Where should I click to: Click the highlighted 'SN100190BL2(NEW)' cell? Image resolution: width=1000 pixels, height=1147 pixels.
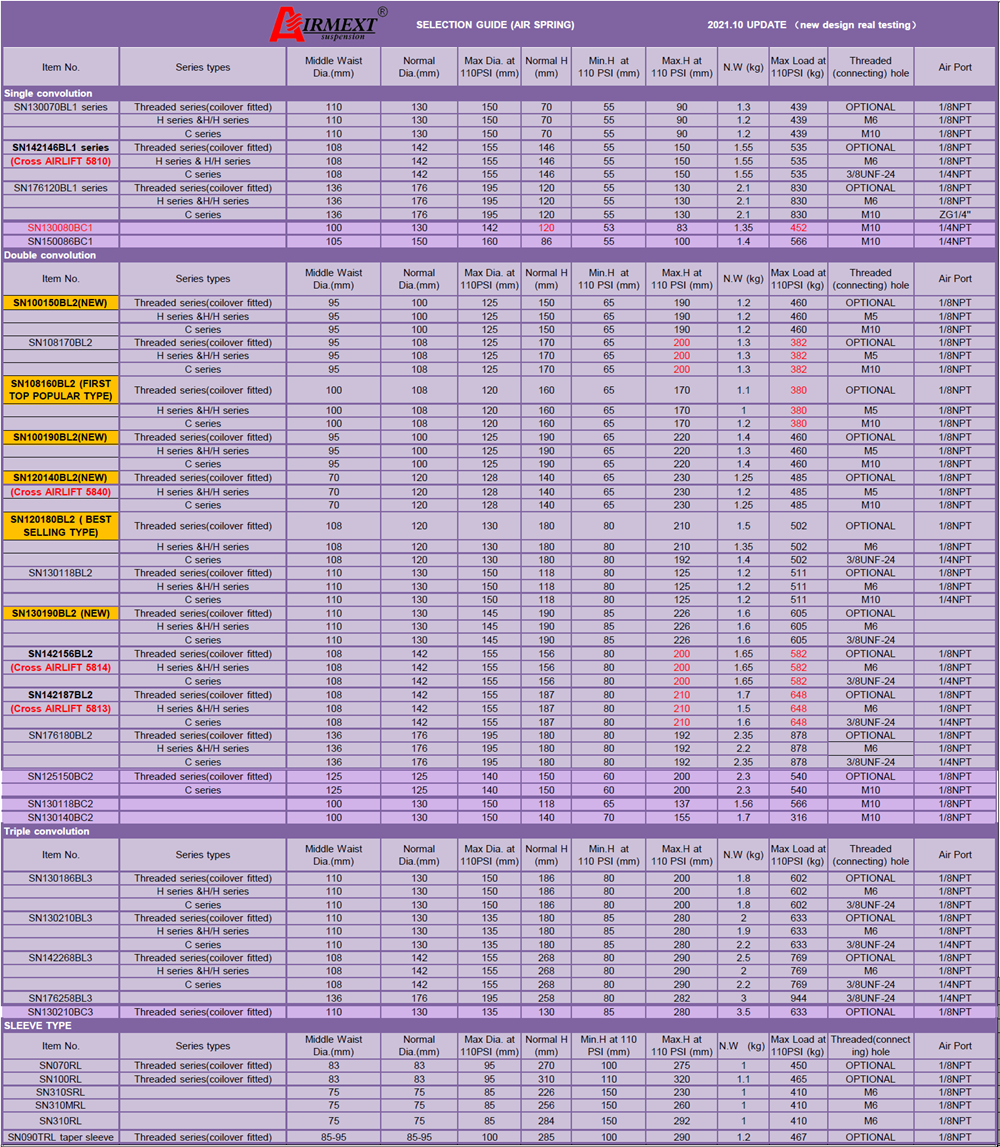(x=61, y=437)
